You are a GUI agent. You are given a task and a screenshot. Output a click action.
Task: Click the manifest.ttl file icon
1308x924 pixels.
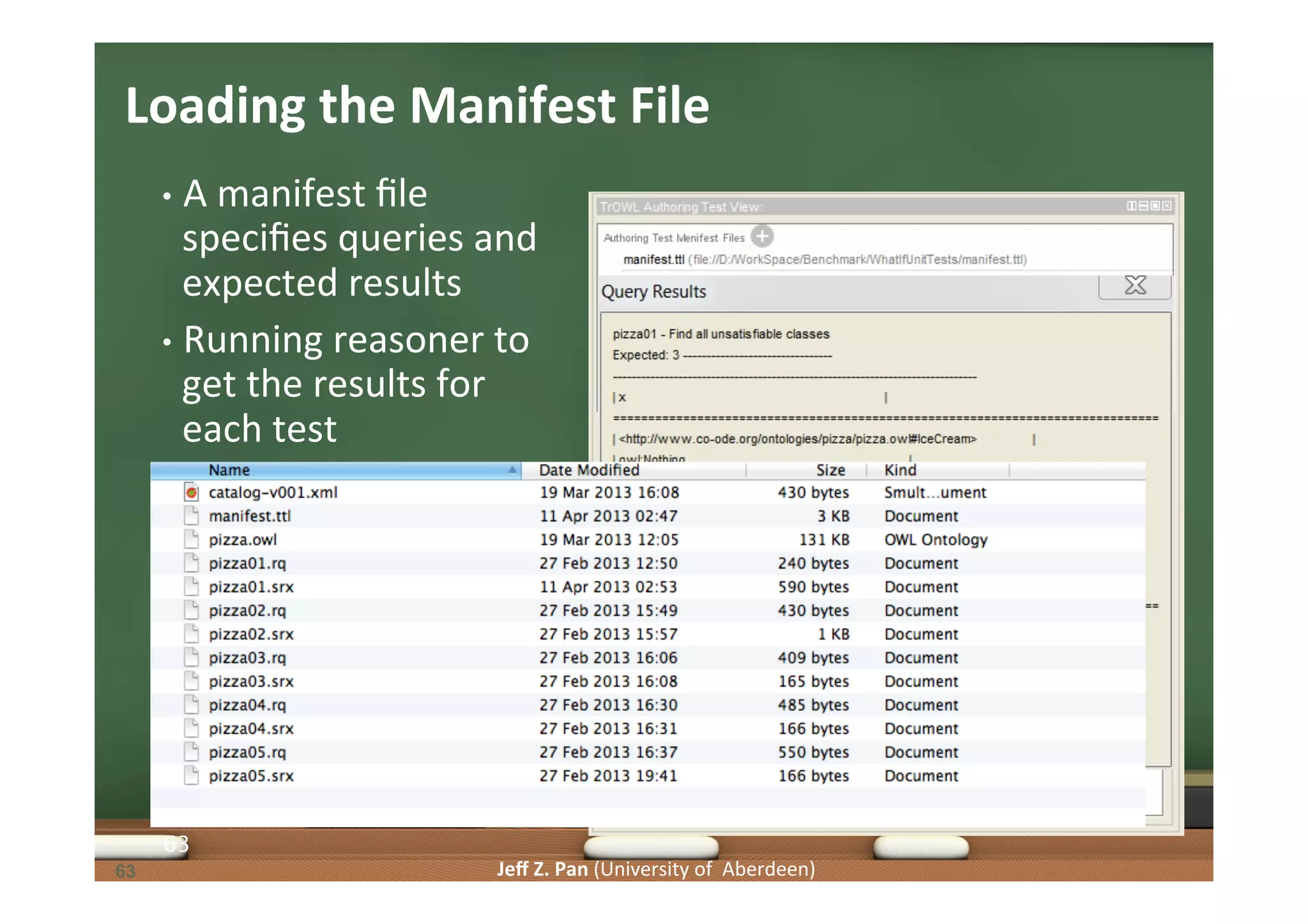click(191, 516)
